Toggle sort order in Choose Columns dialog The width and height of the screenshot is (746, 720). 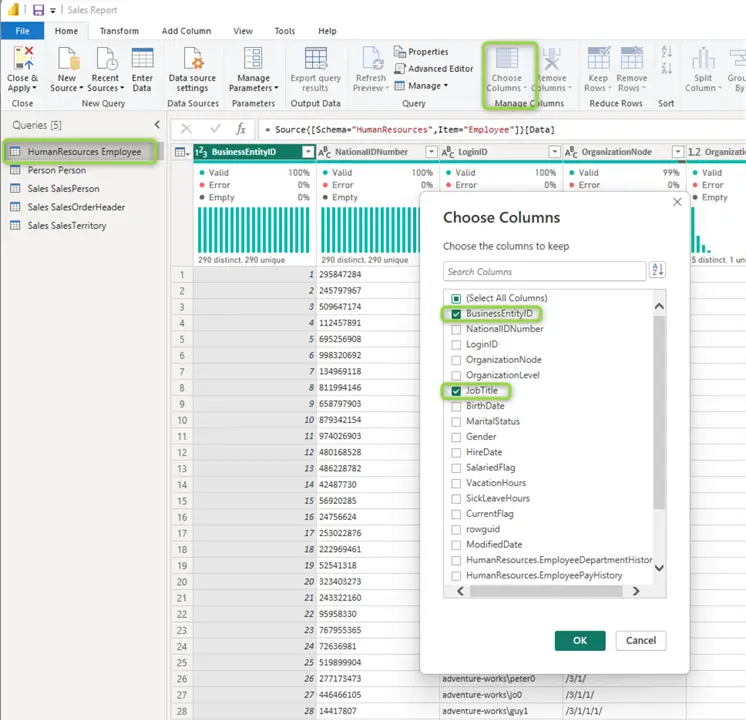[658, 270]
